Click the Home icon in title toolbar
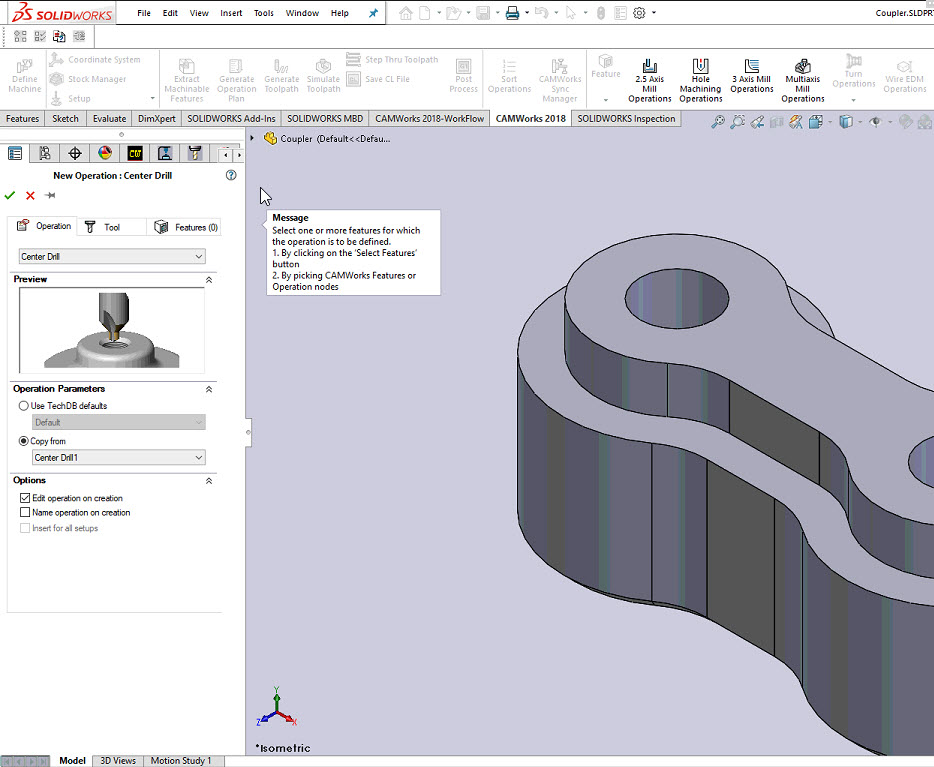 [x=406, y=13]
